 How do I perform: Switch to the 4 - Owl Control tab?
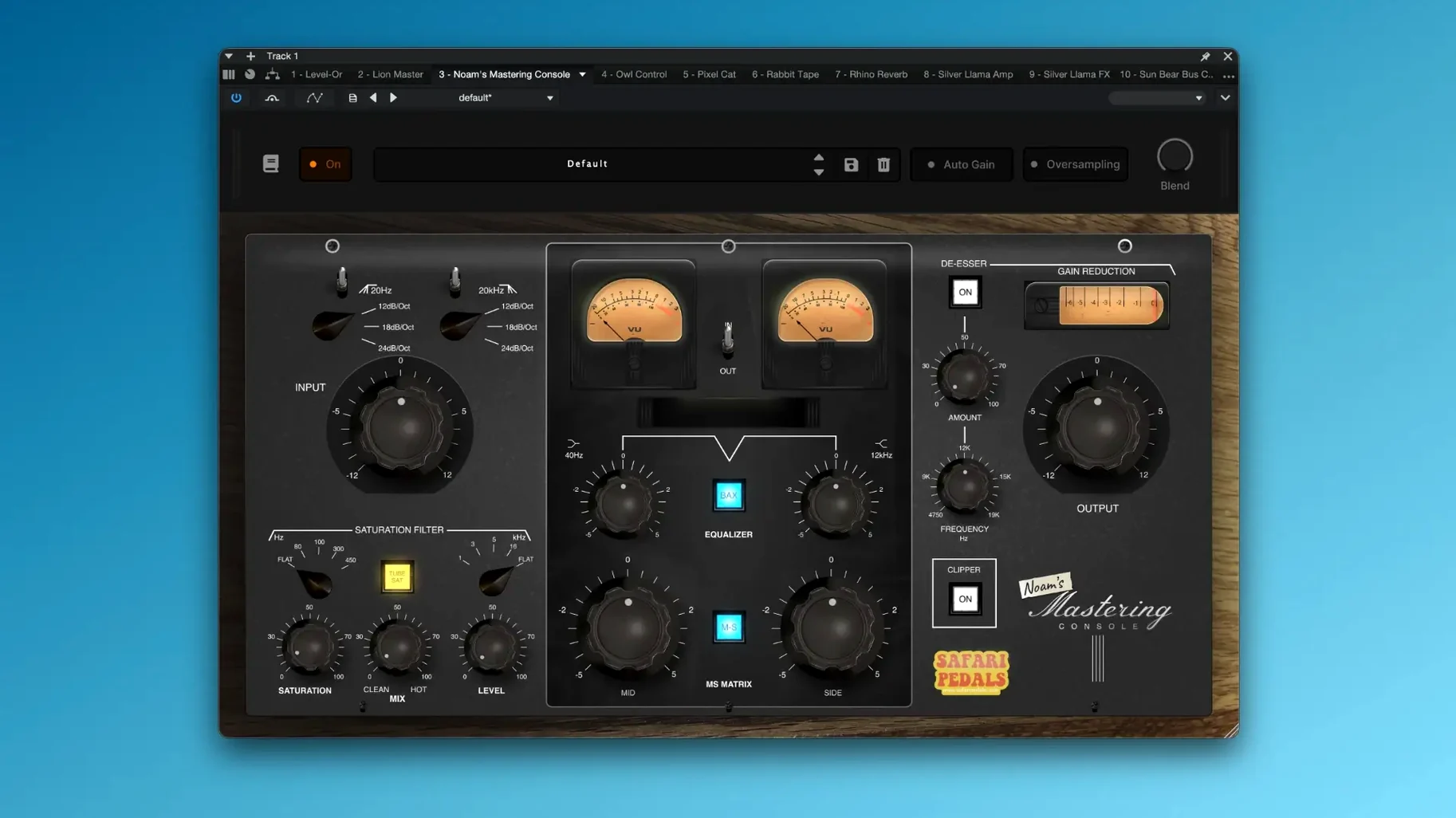click(634, 75)
